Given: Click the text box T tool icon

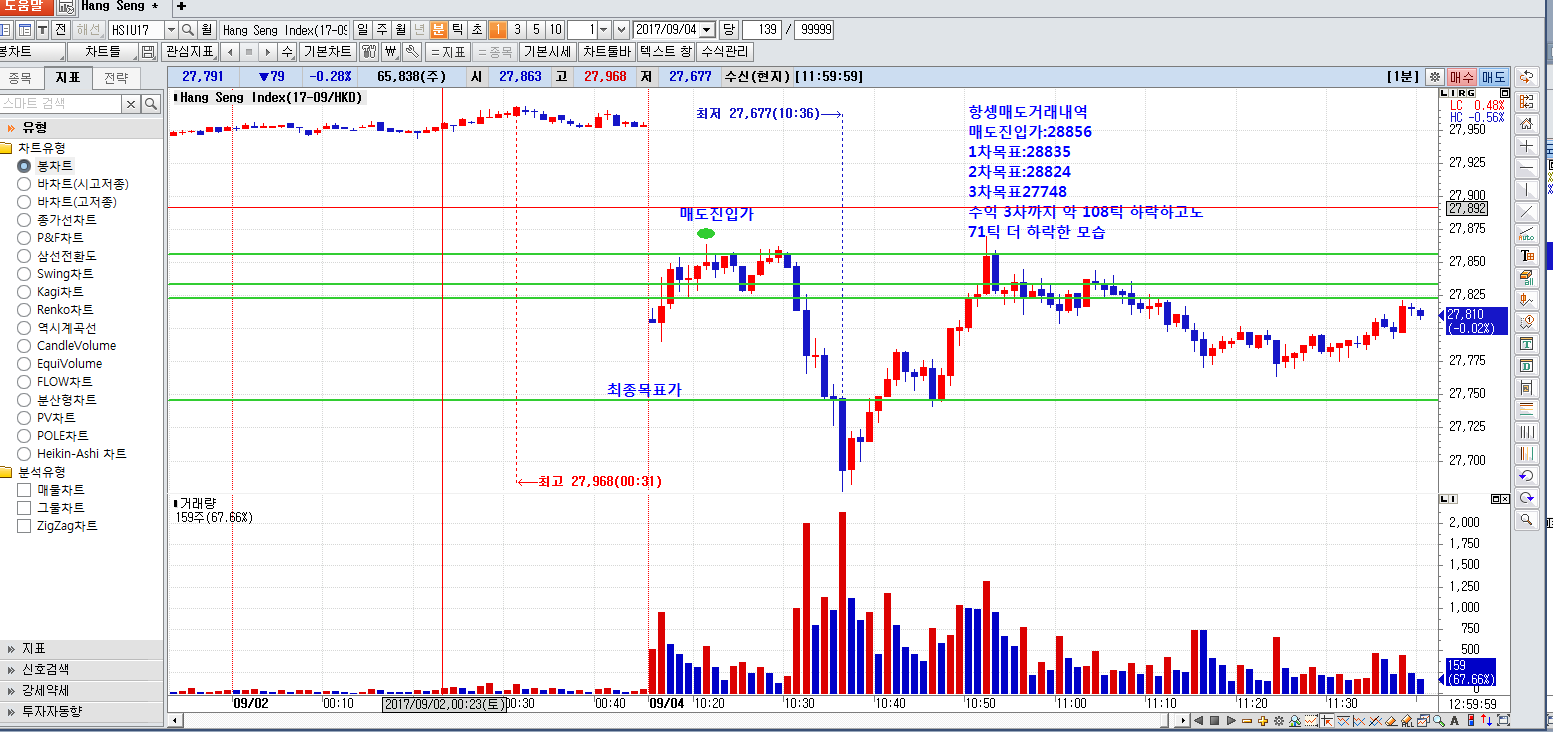Looking at the screenshot, I should coord(1526,343).
